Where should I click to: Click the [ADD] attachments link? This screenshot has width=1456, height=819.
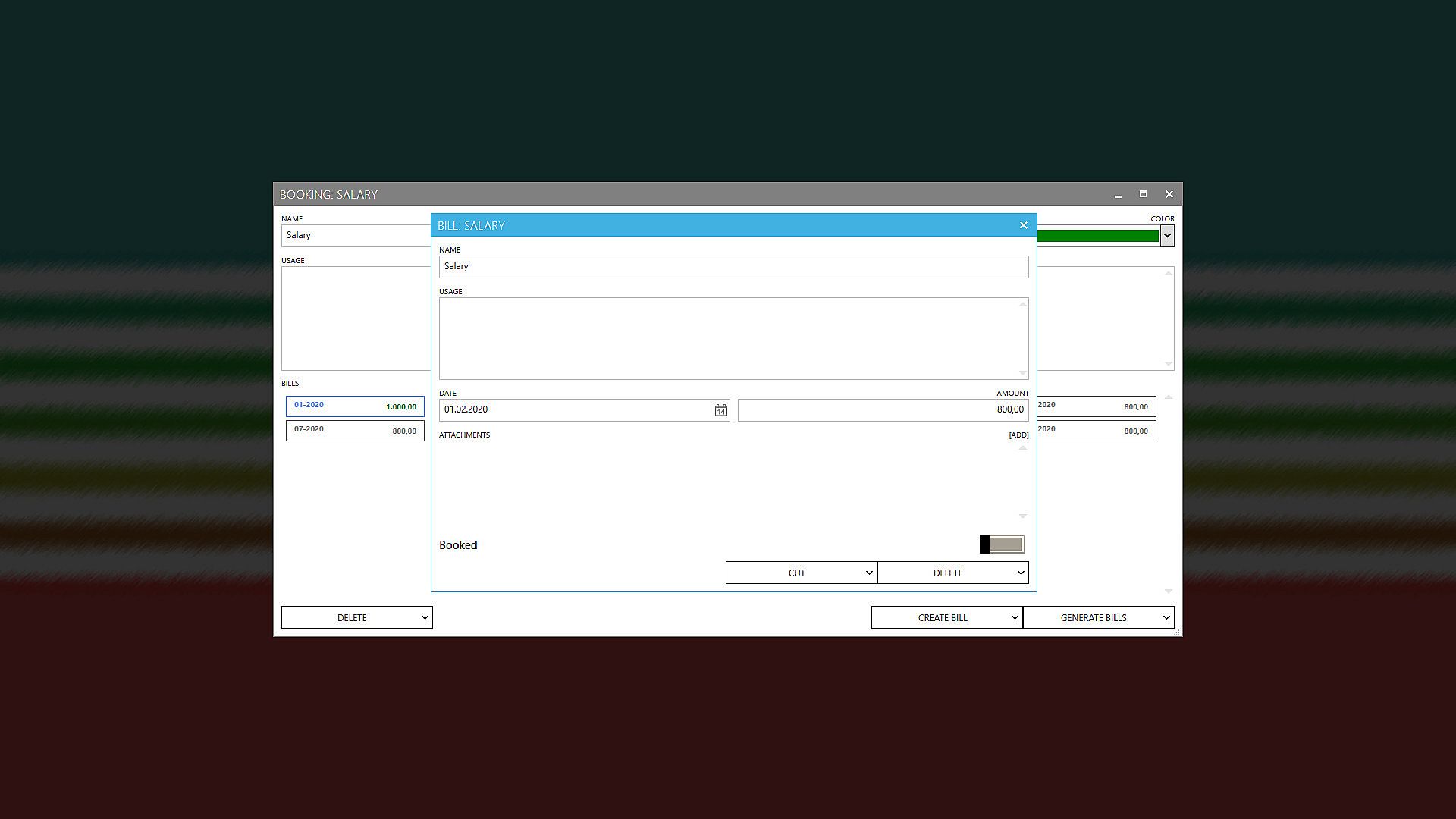coord(1018,435)
